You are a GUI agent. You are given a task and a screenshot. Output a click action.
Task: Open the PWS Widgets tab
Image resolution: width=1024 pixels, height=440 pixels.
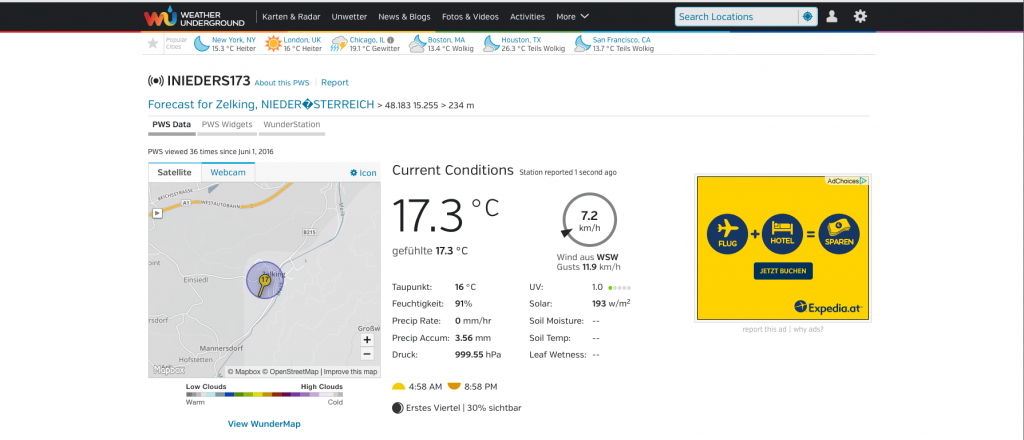[x=227, y=125]
